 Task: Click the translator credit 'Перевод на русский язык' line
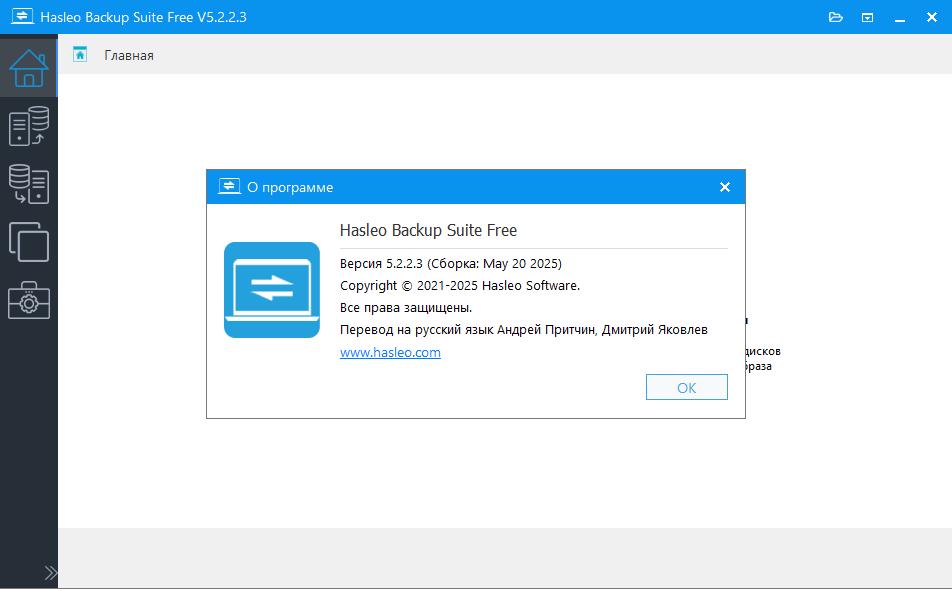523,330
